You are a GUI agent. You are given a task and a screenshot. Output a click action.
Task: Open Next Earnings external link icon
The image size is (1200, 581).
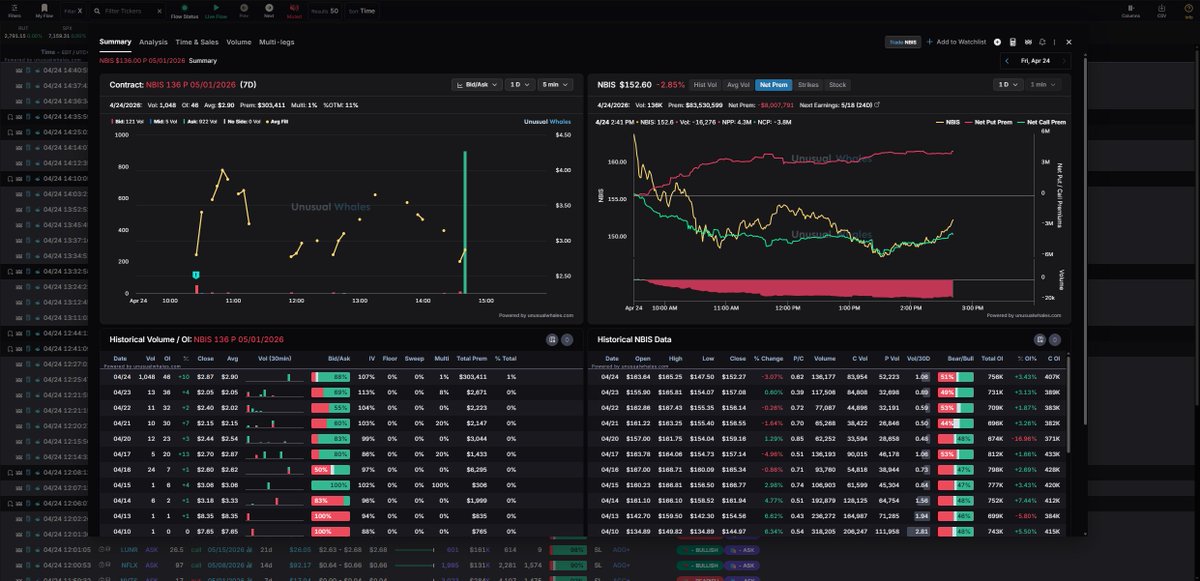point(878,103)
